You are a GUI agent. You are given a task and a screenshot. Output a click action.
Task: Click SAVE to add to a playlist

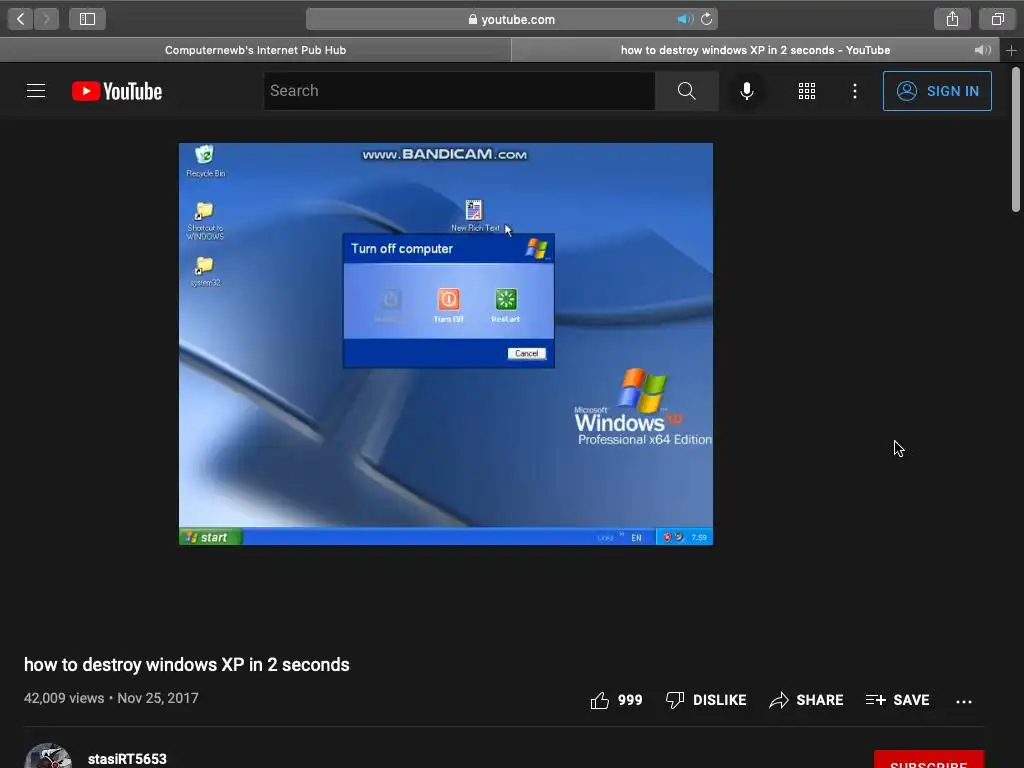tap(898, 700)
